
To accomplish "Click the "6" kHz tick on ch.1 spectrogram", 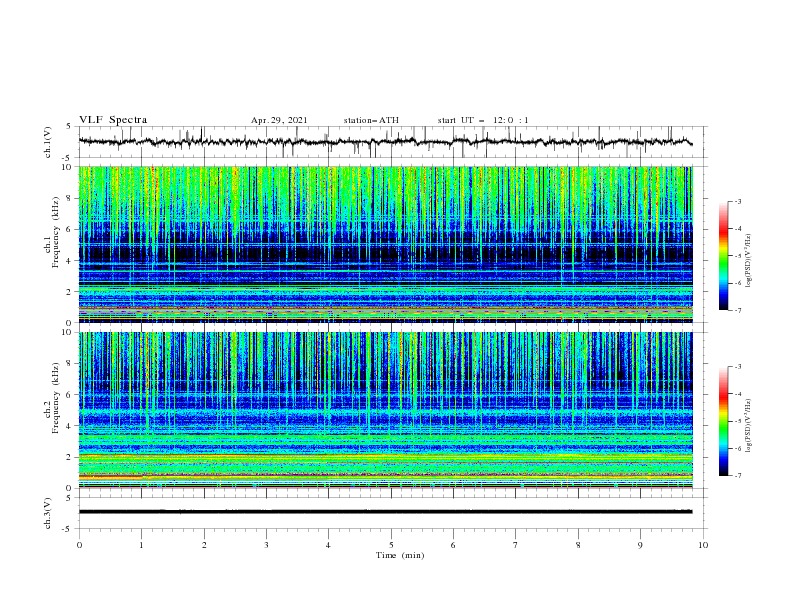I will pyautogui.click(x=70, y=230).
